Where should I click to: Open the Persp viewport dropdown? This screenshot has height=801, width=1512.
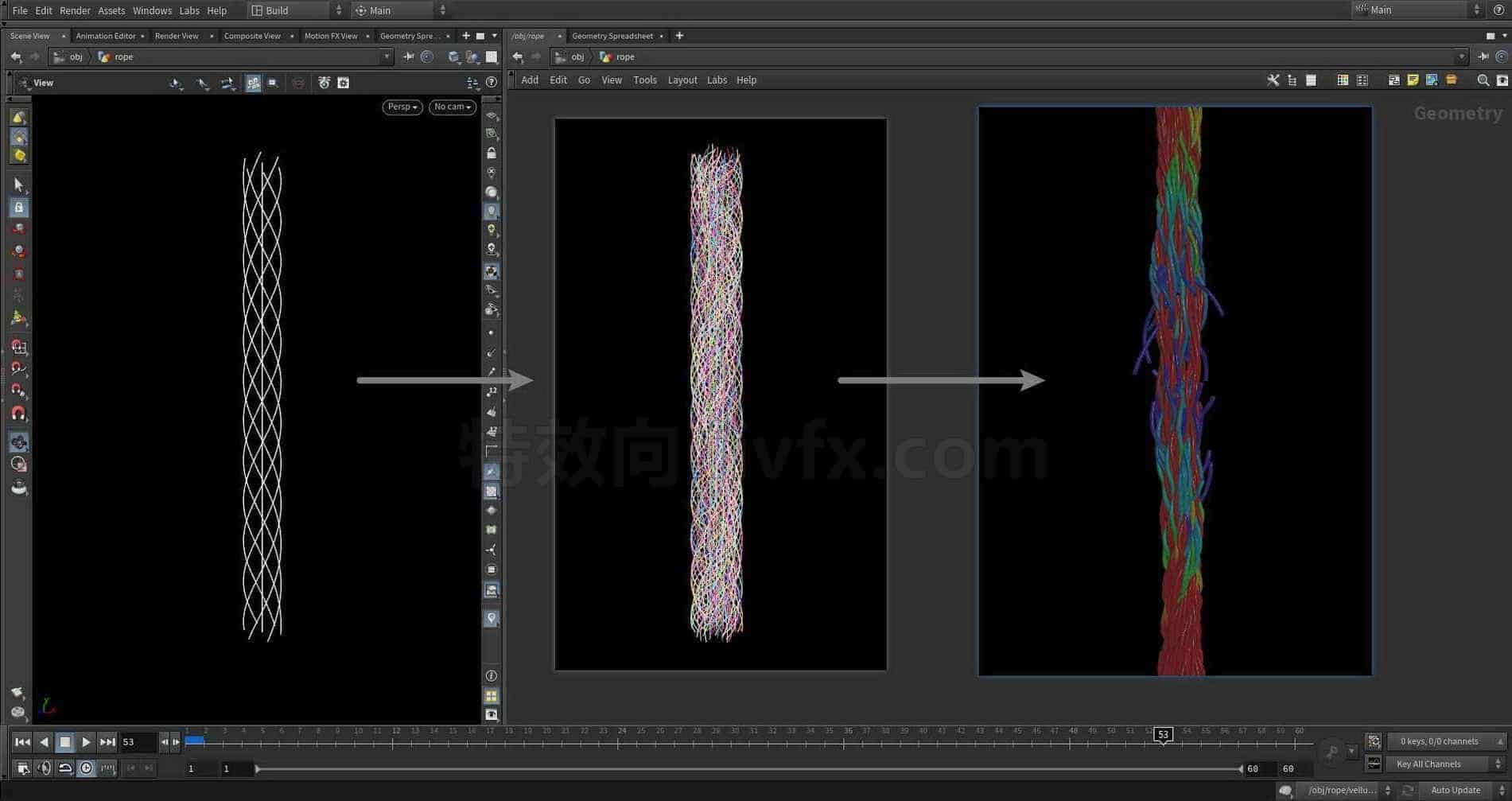(402, 107)
